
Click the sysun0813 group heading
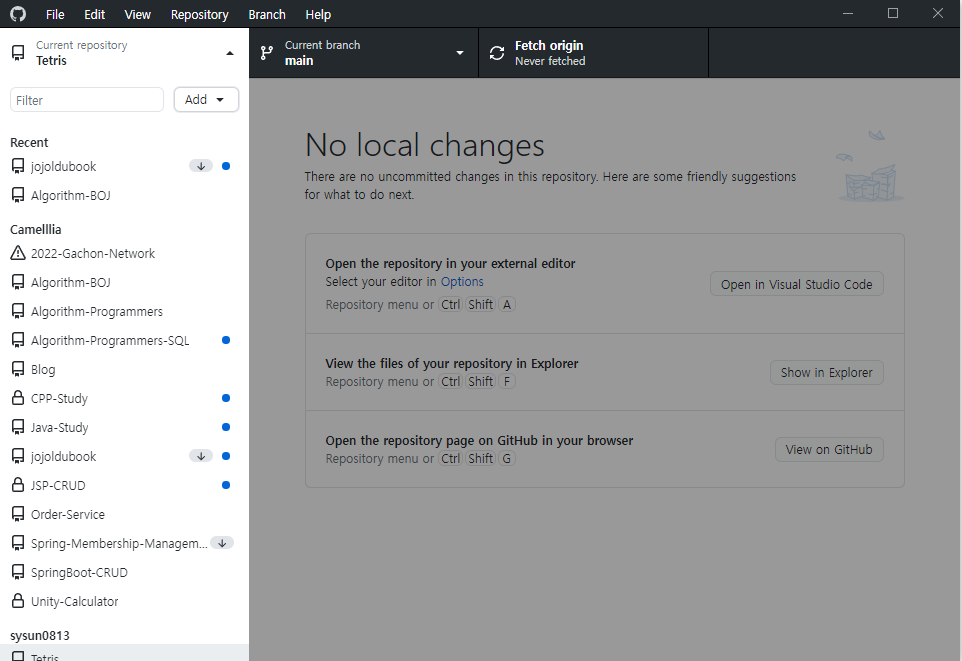point(40,636)
